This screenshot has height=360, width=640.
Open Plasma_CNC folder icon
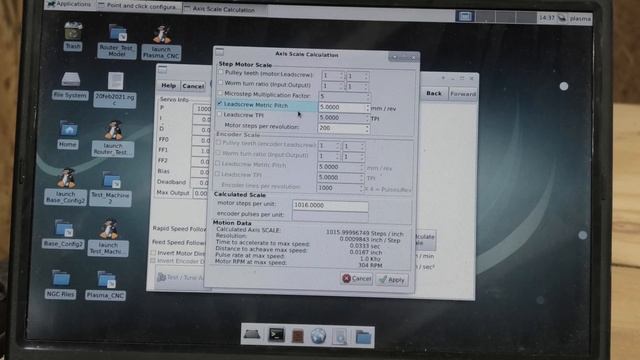[106, 285]
